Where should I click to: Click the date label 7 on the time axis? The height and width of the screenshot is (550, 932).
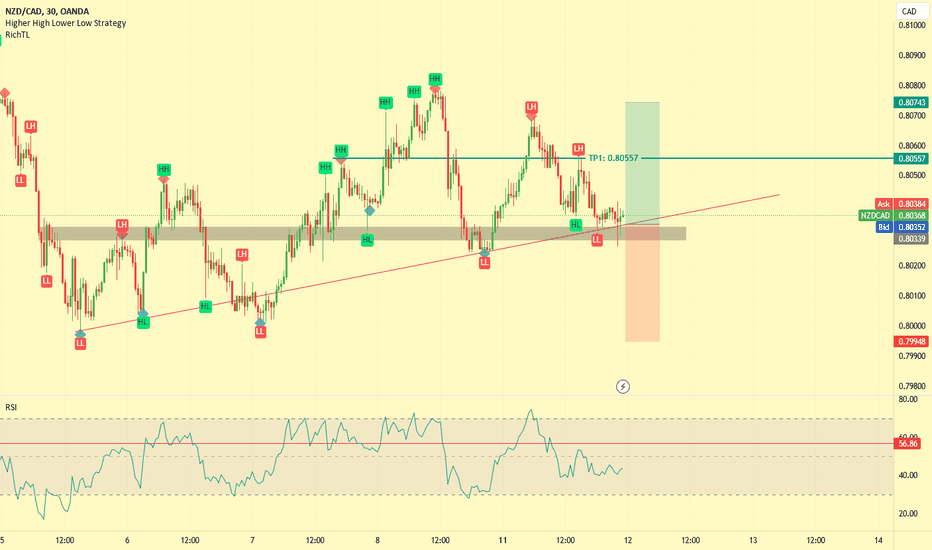pos(253,540)
